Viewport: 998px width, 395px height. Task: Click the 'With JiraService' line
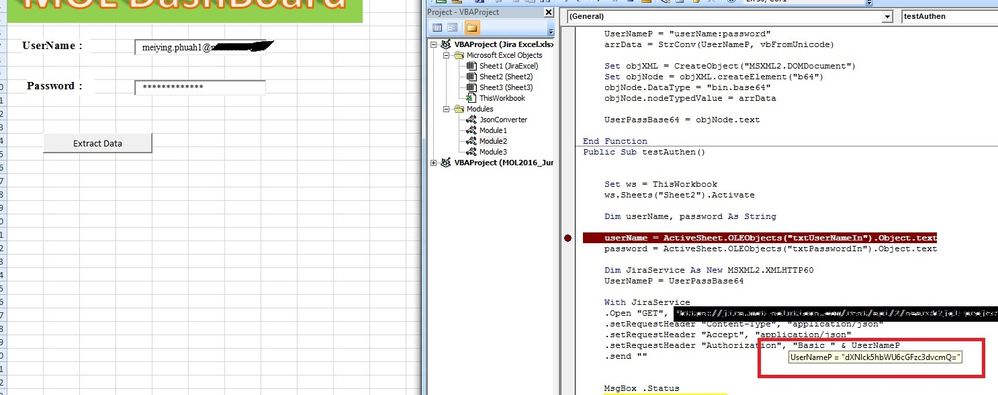[x=647, y=302]
